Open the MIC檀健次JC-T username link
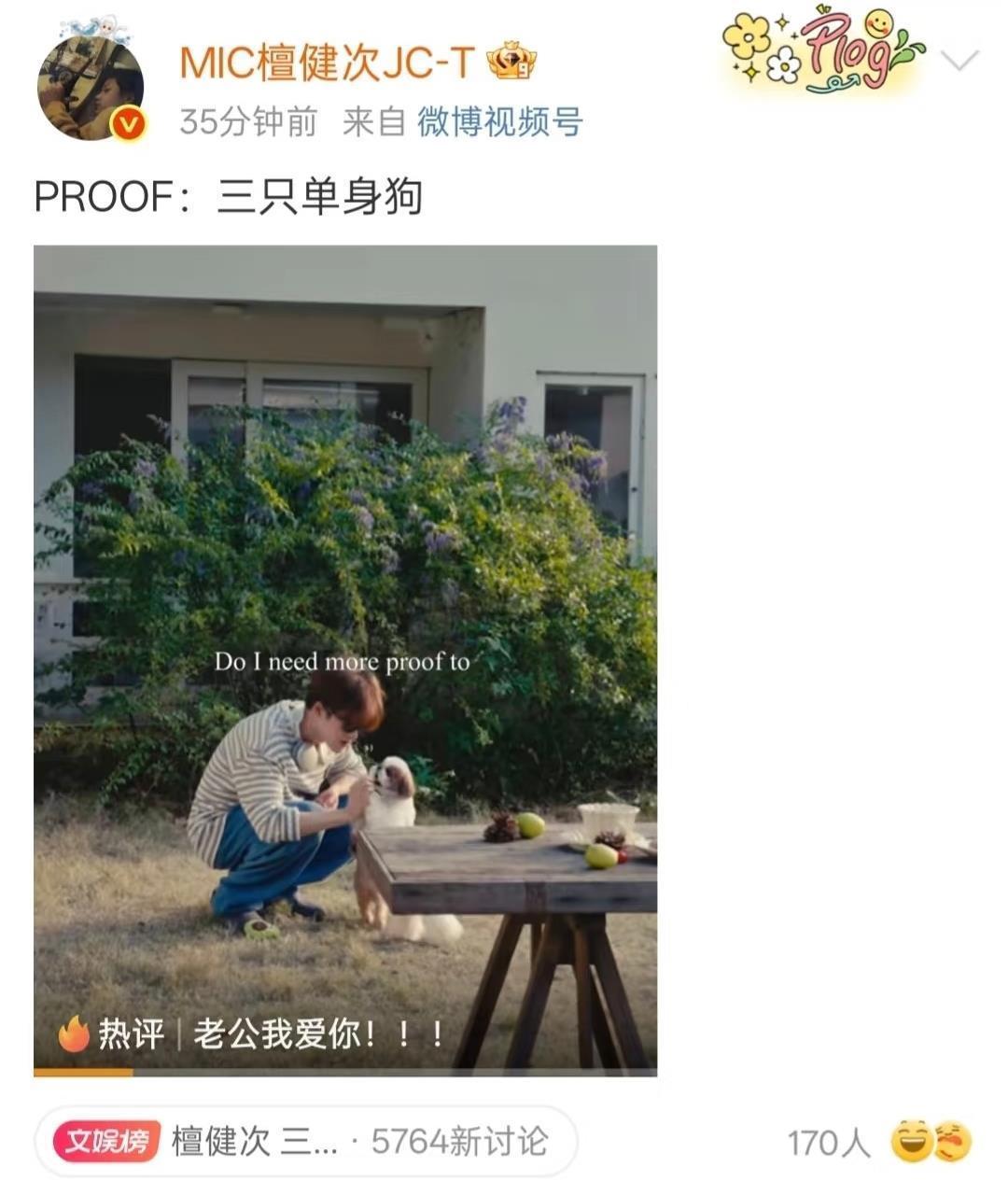The width and height of the screenshot is (1008, 1195). [327, 63]
